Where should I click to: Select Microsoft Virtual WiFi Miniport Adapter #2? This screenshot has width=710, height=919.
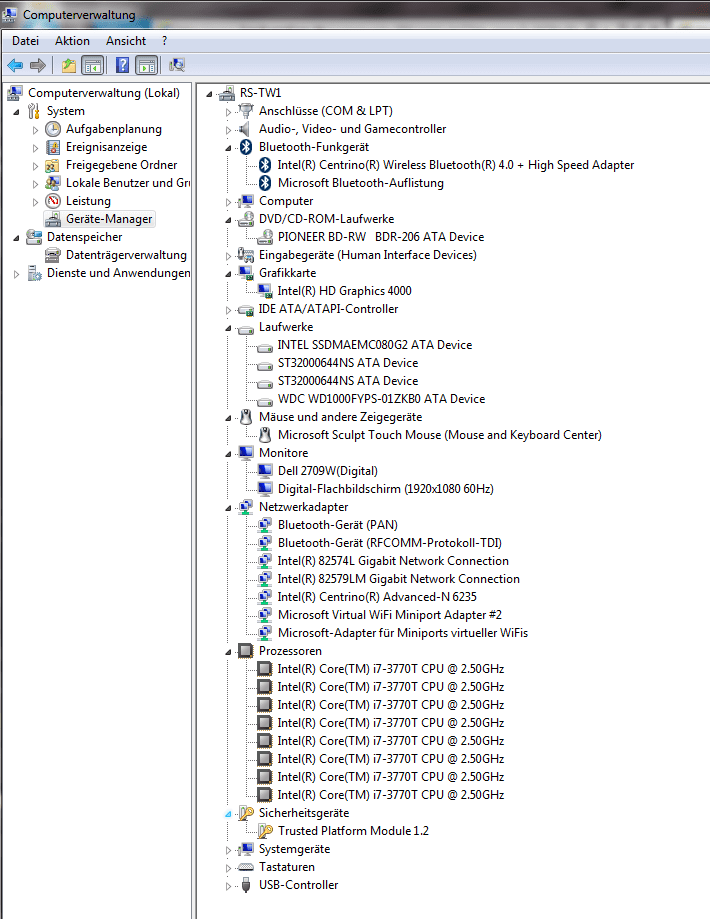coord(390,615)
